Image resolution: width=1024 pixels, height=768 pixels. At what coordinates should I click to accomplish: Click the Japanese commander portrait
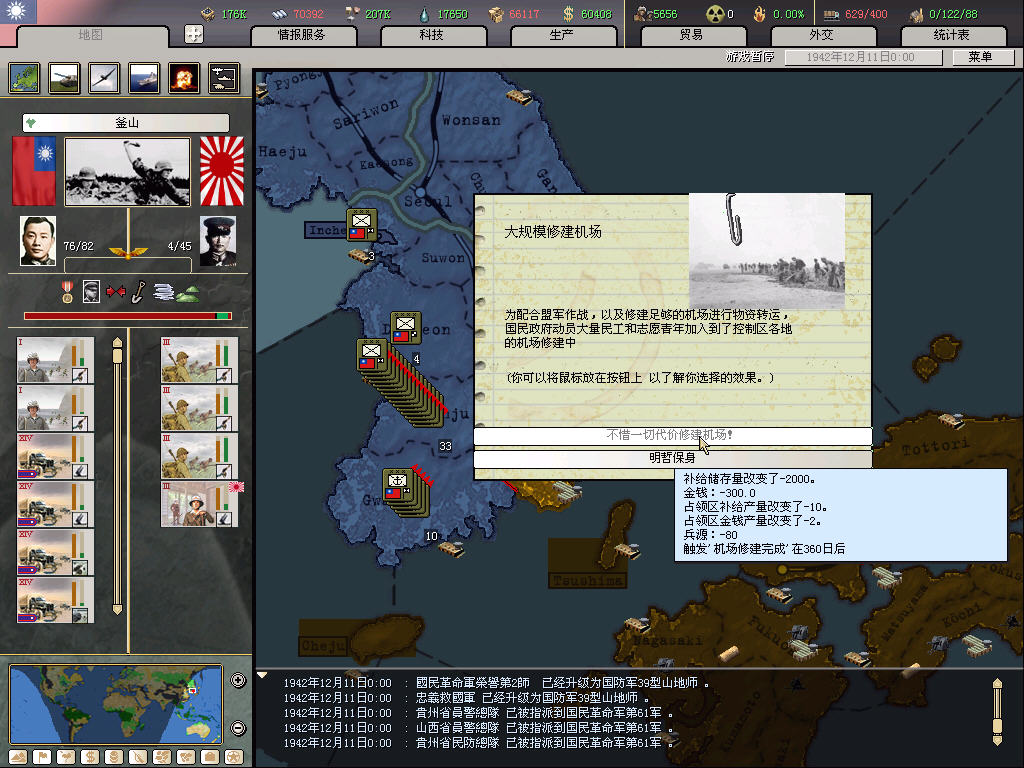tap(218, 241)
